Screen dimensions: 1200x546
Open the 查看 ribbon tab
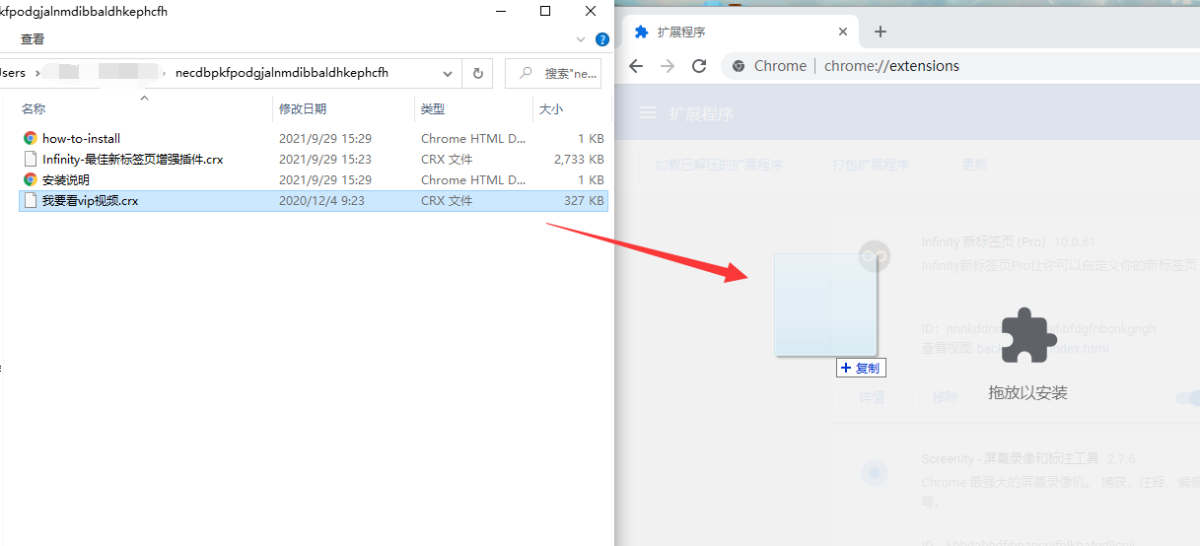pos(32,39)
